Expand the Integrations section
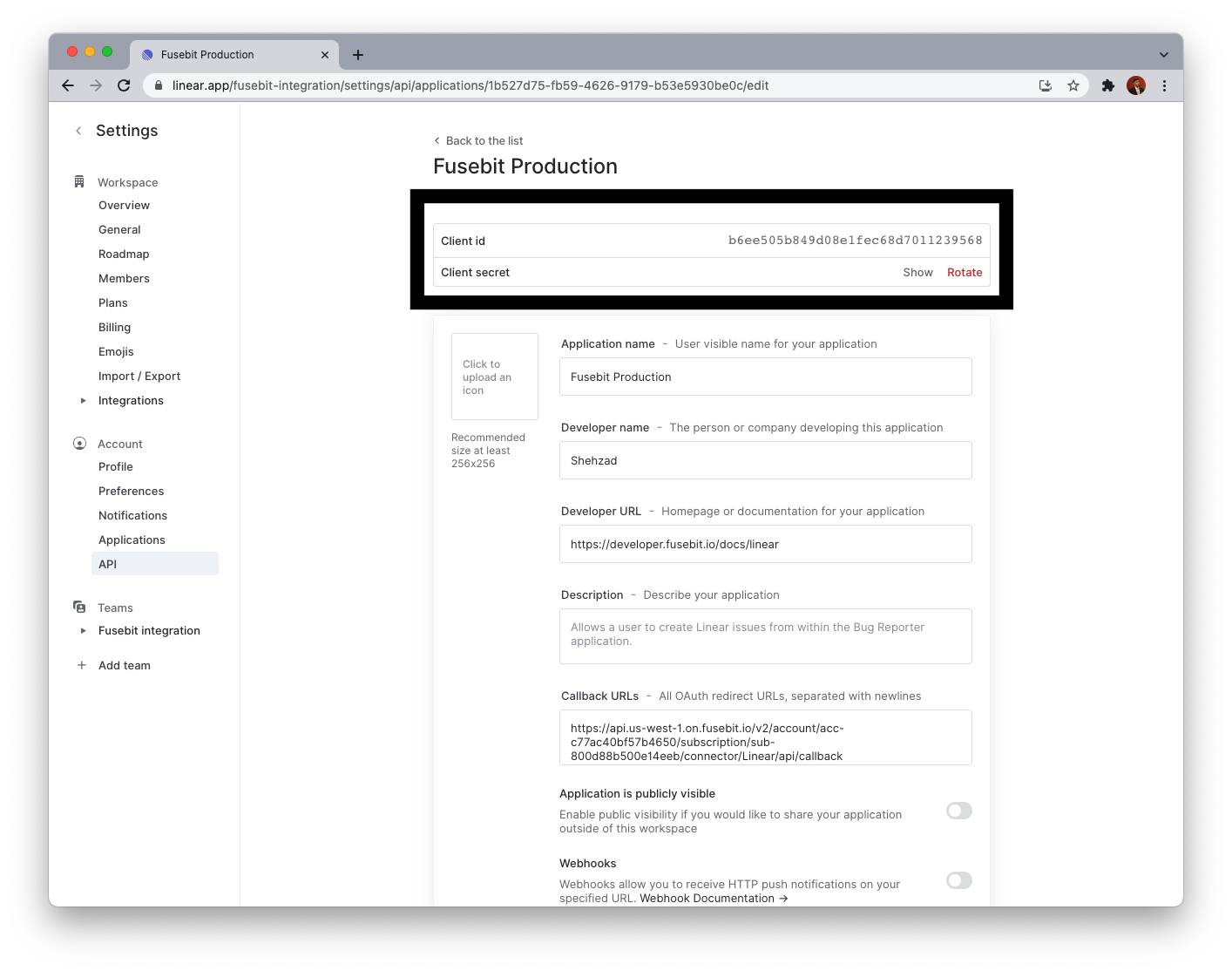The height and width of the screenshot is (971, 1232). point(84,401)
